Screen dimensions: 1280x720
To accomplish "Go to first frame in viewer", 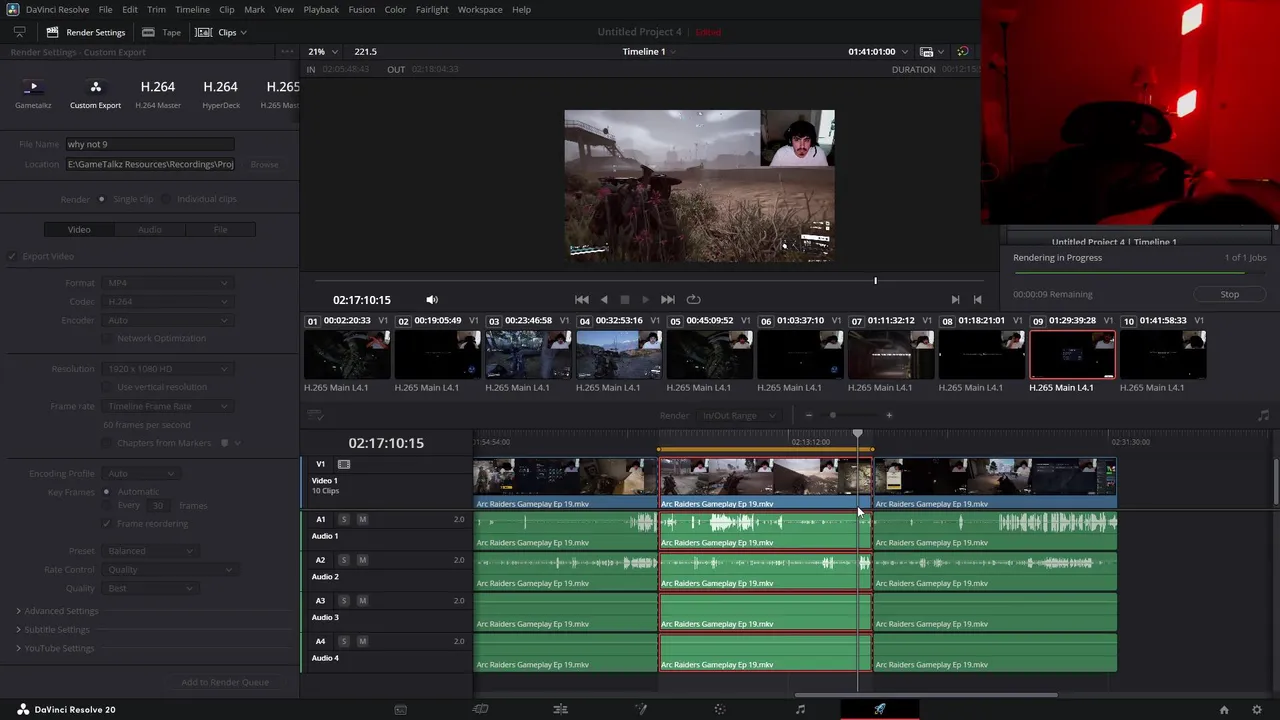I will (x=581, y=299).
